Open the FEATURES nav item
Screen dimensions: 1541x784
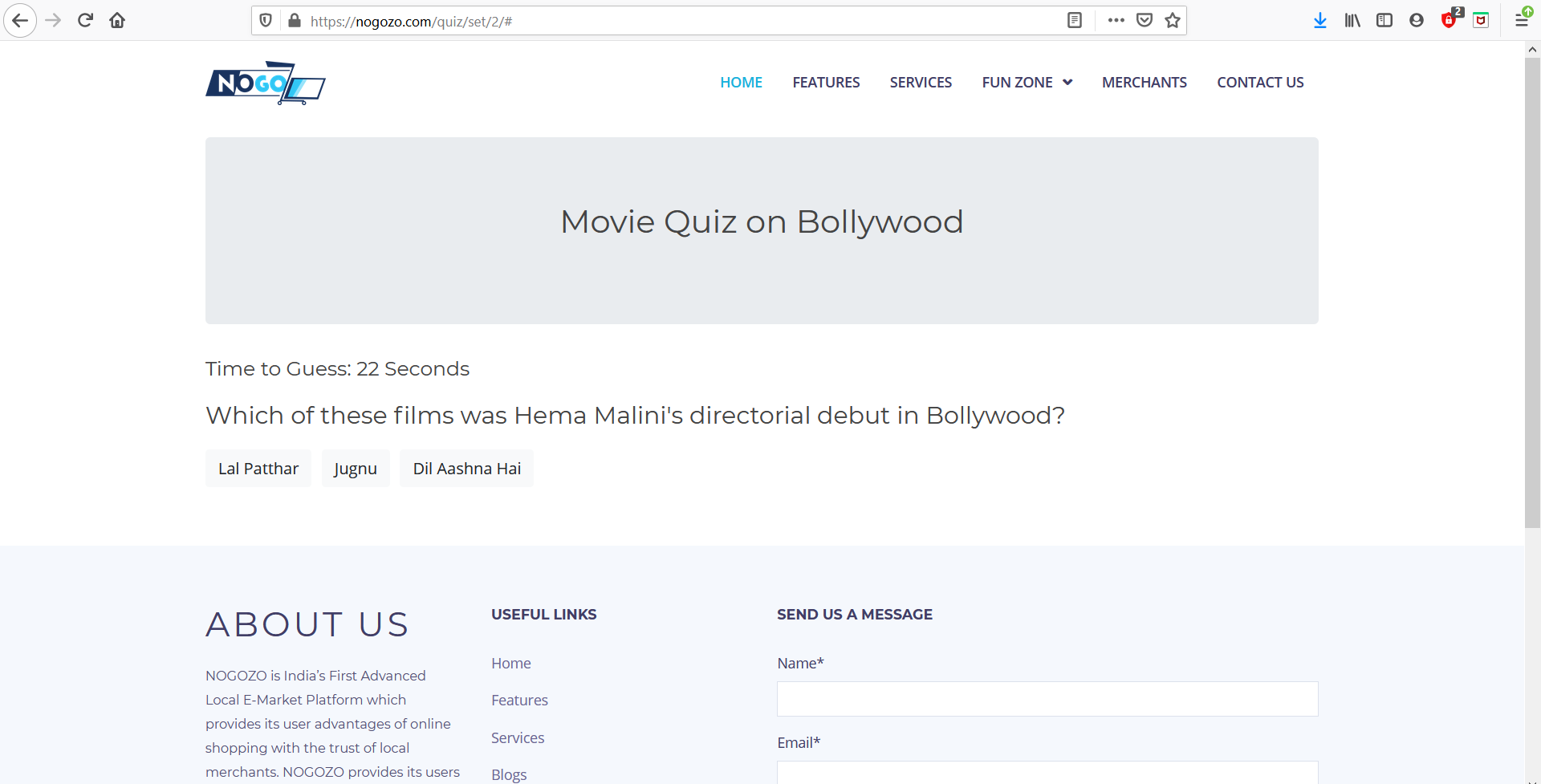tap(826, 83)
